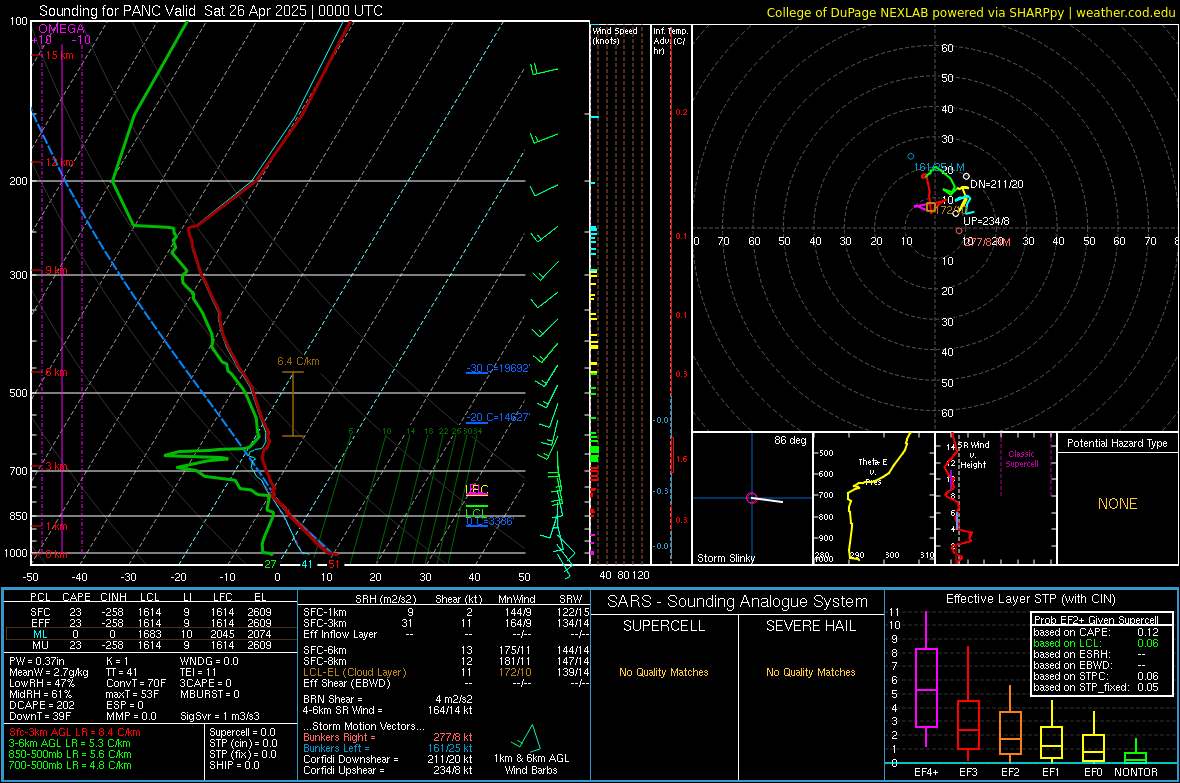Click the Supercell = 0.0 composite value

coord(242,732)
